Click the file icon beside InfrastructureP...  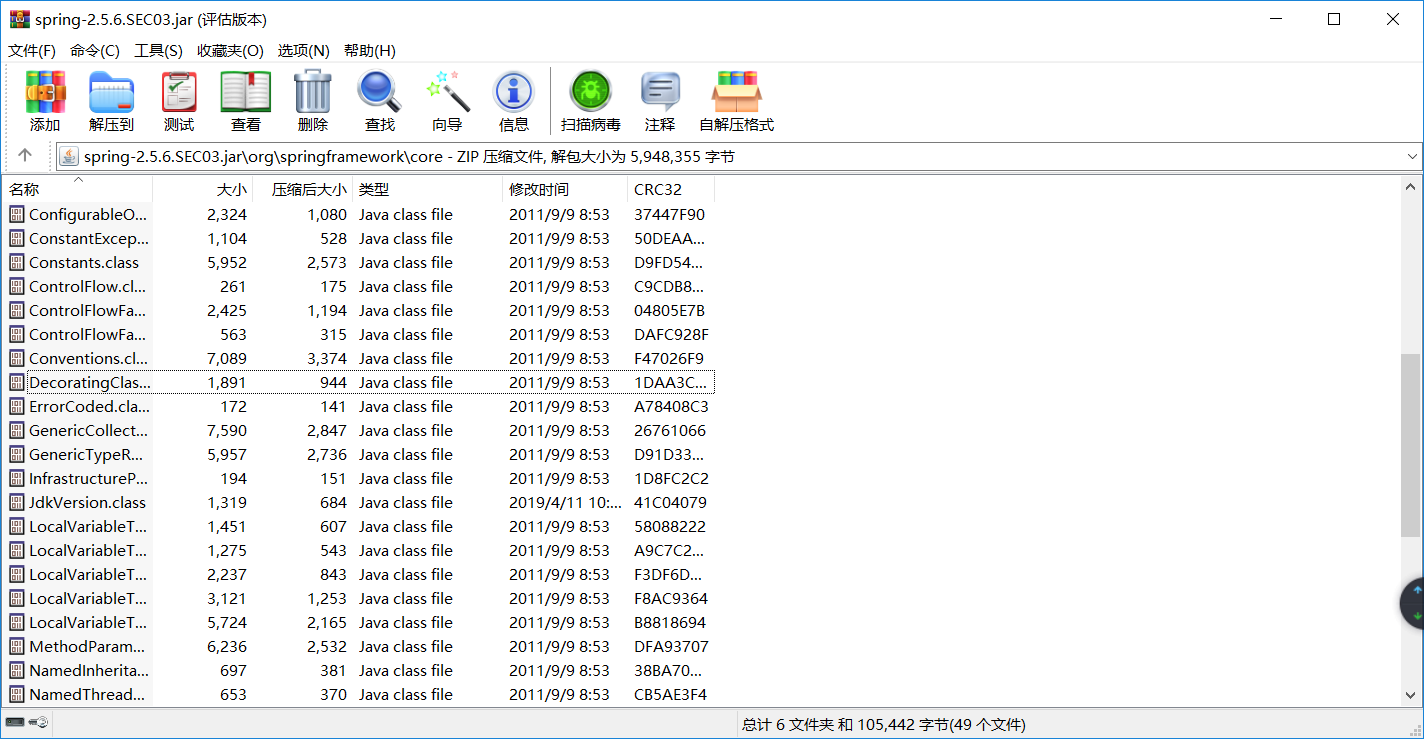pos(17,478)
